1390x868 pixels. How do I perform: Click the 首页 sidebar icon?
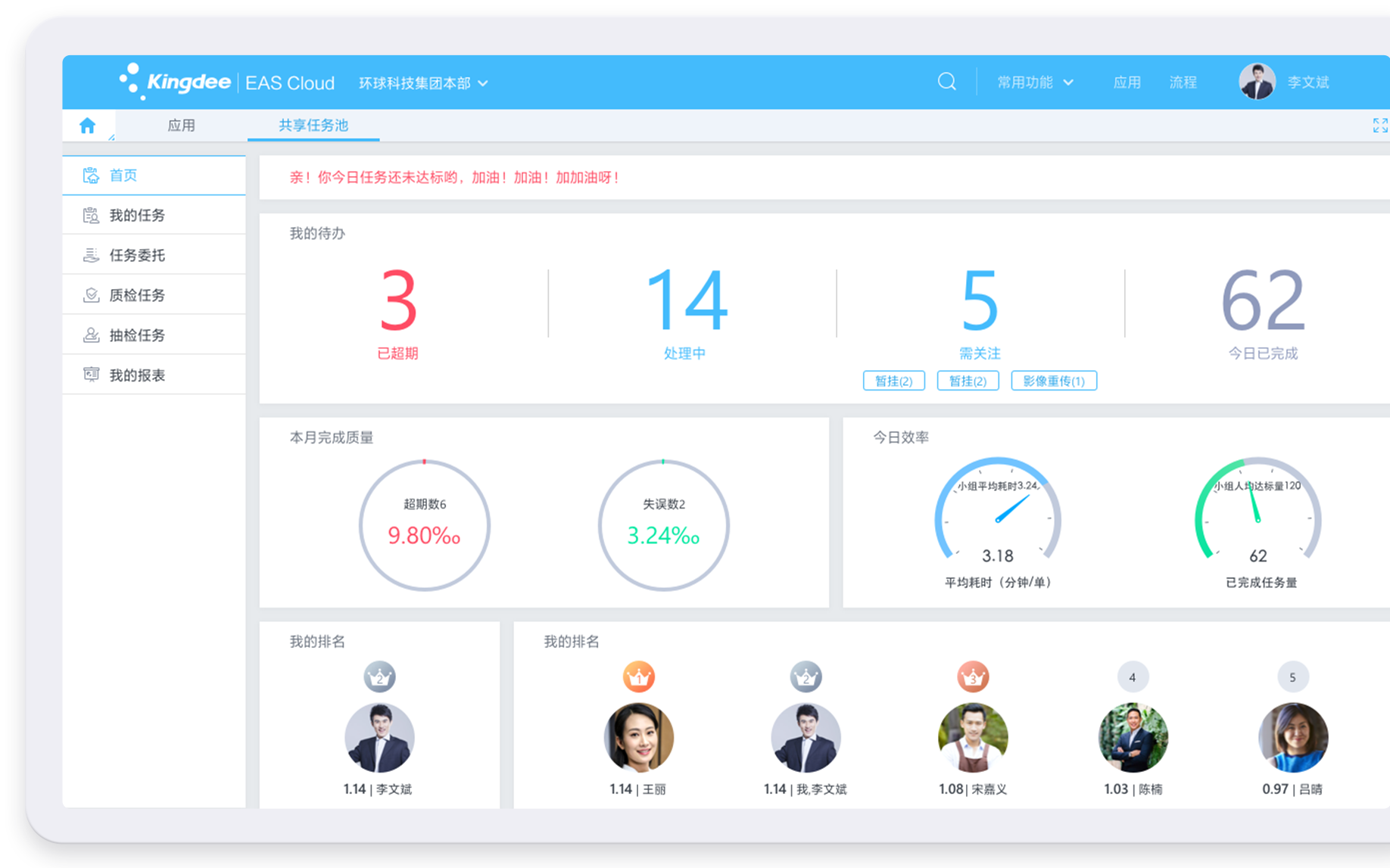[x=91, y=176]
